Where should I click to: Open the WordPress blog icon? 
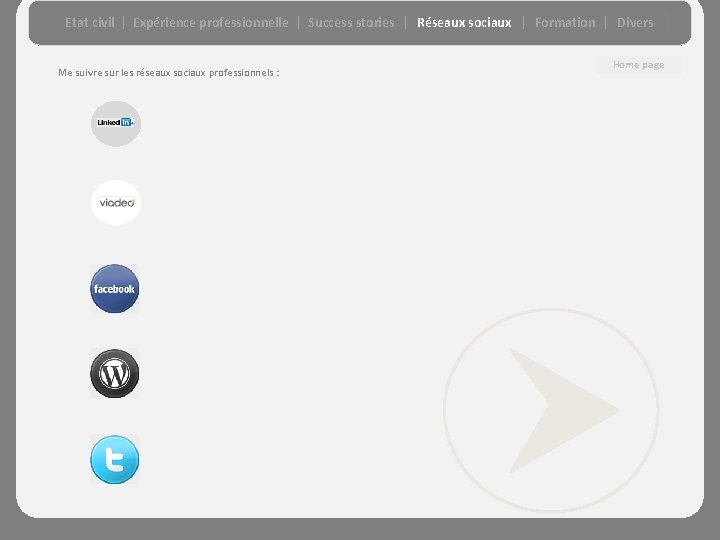[114, 373]
